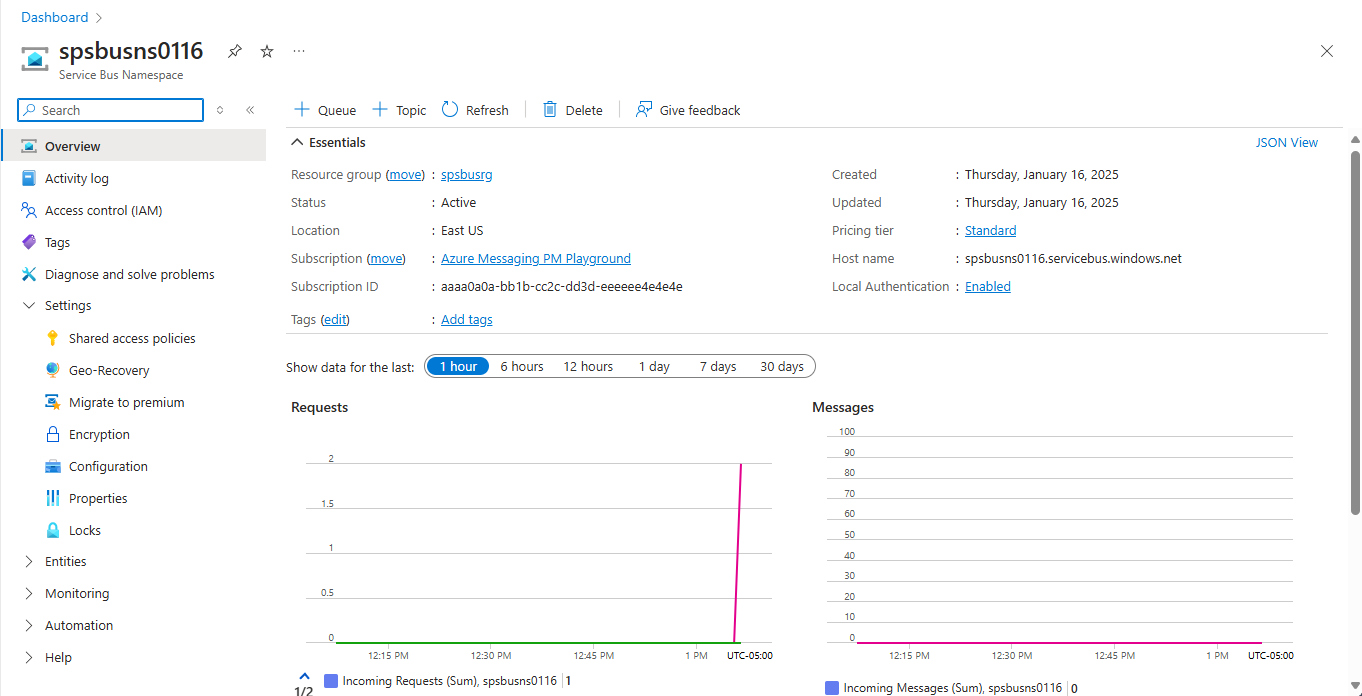Pin spsbusns0116 to the dashboard
1362x696 pixels.
tap(234, 50)
